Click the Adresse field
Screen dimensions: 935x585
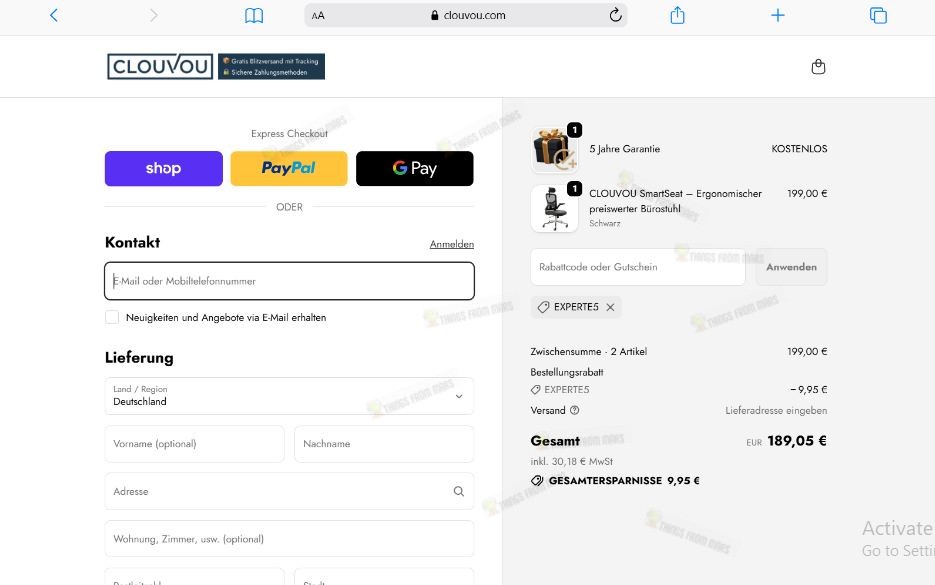click(289, 491)
